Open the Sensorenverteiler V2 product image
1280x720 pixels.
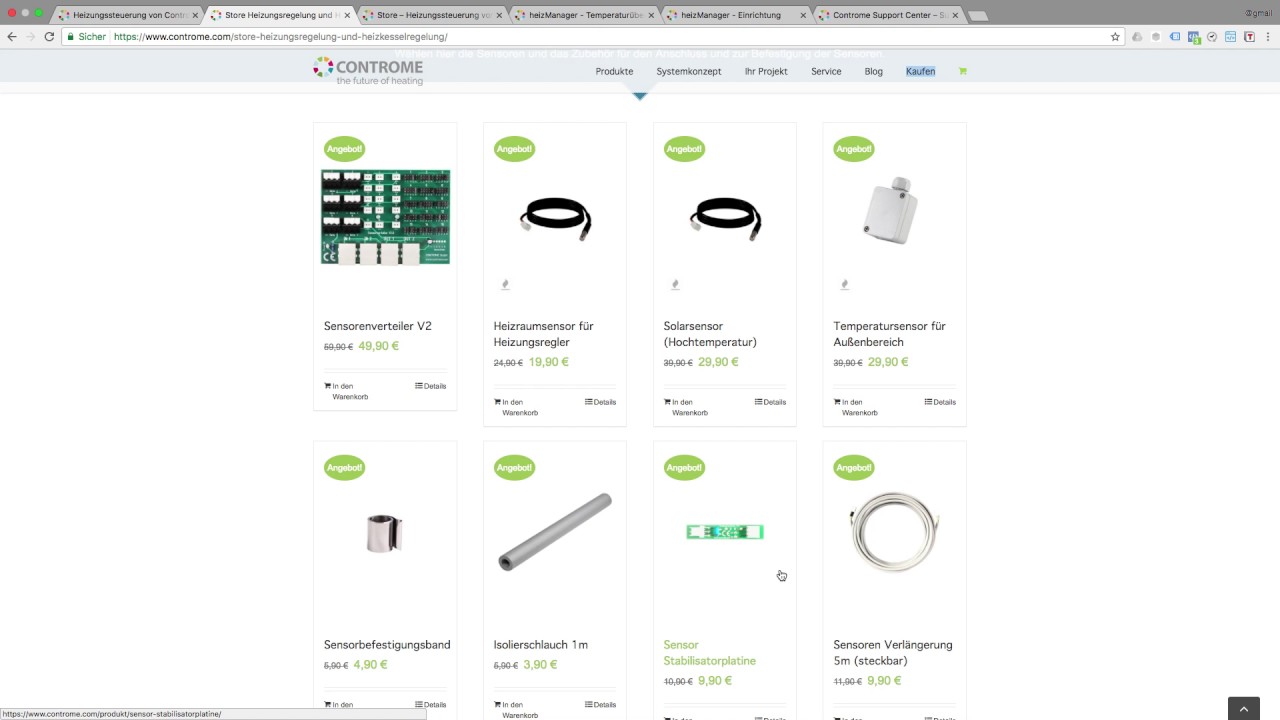point(385,217)
